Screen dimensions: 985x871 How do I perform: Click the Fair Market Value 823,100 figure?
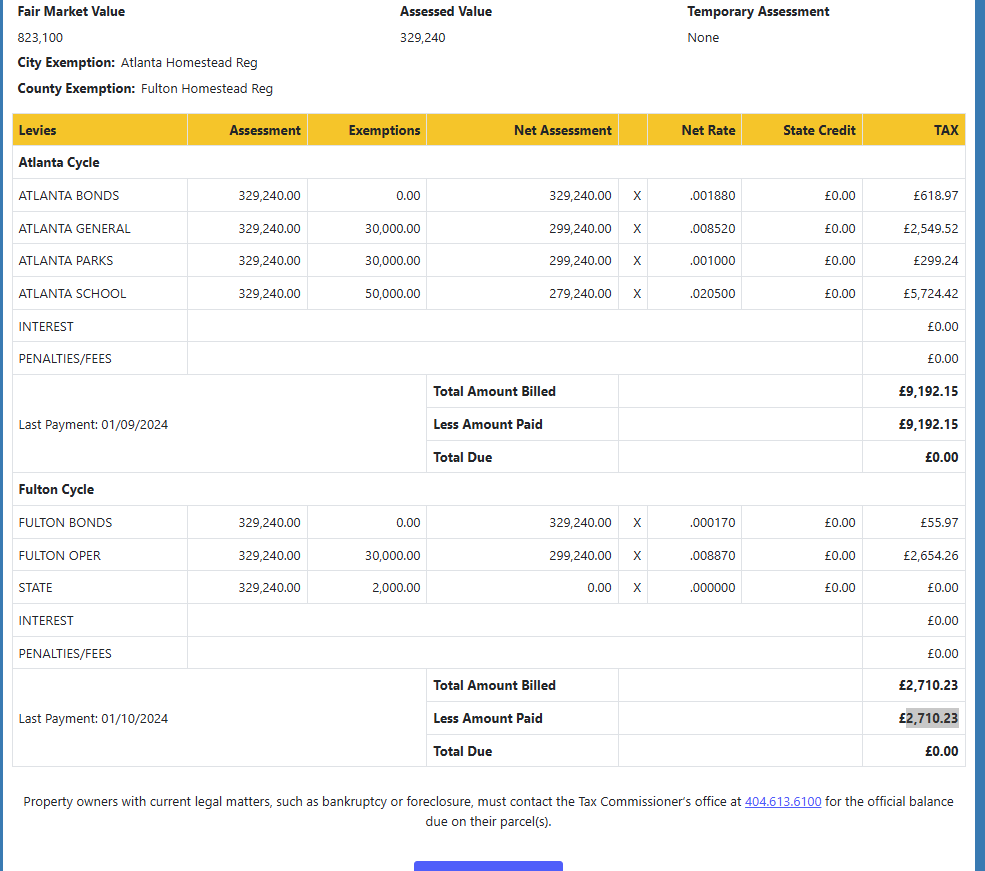(x=40, y=38)
